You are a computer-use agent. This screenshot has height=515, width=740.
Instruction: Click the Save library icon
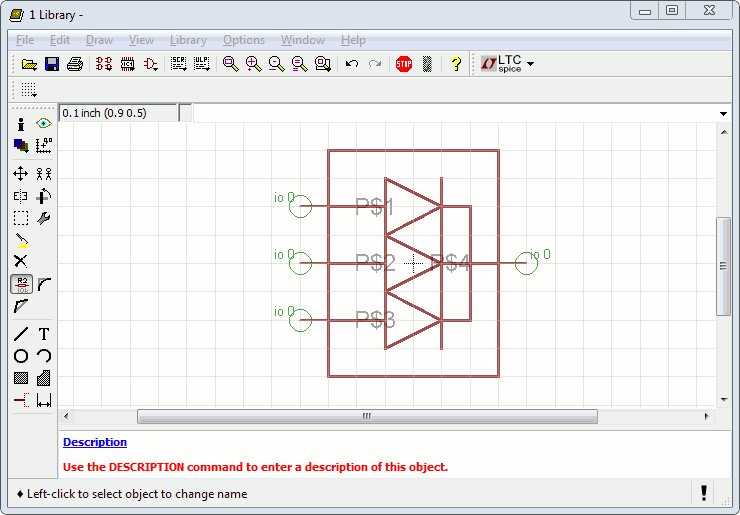(x=52, y=64)
